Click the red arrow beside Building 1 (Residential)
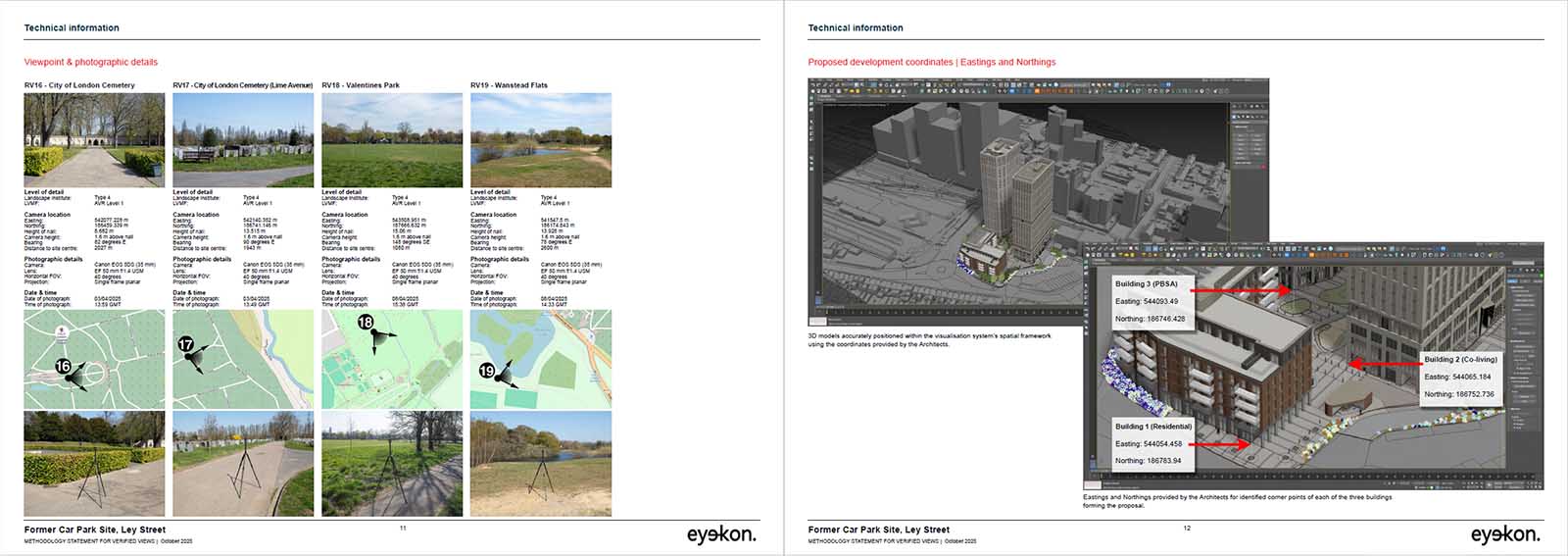 (1223, 444)
